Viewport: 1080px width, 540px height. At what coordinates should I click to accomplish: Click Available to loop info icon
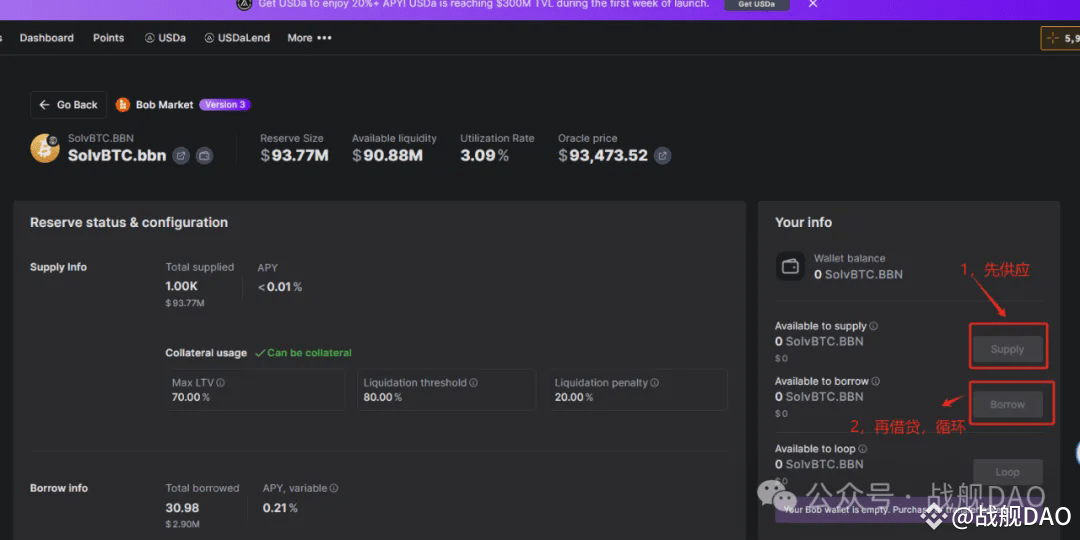(x=862, y=449)
